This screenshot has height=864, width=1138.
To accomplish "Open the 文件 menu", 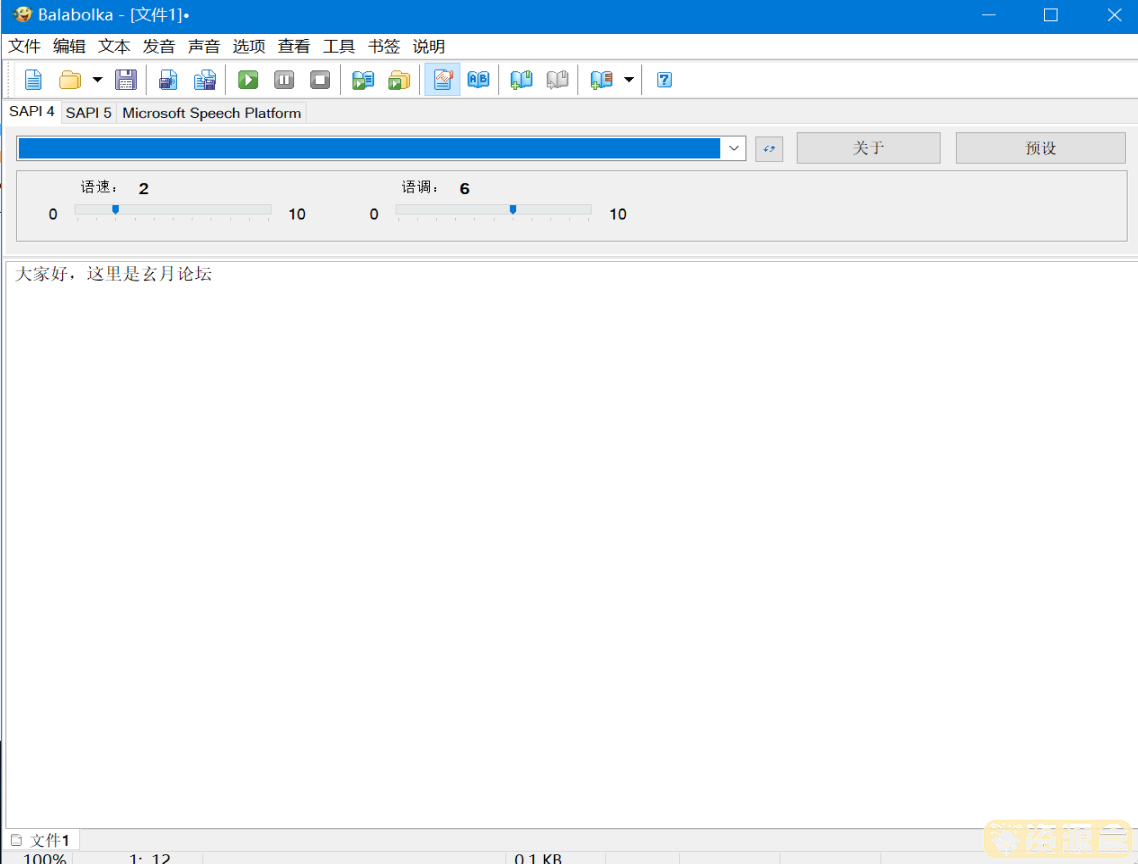I will [25, 46].
